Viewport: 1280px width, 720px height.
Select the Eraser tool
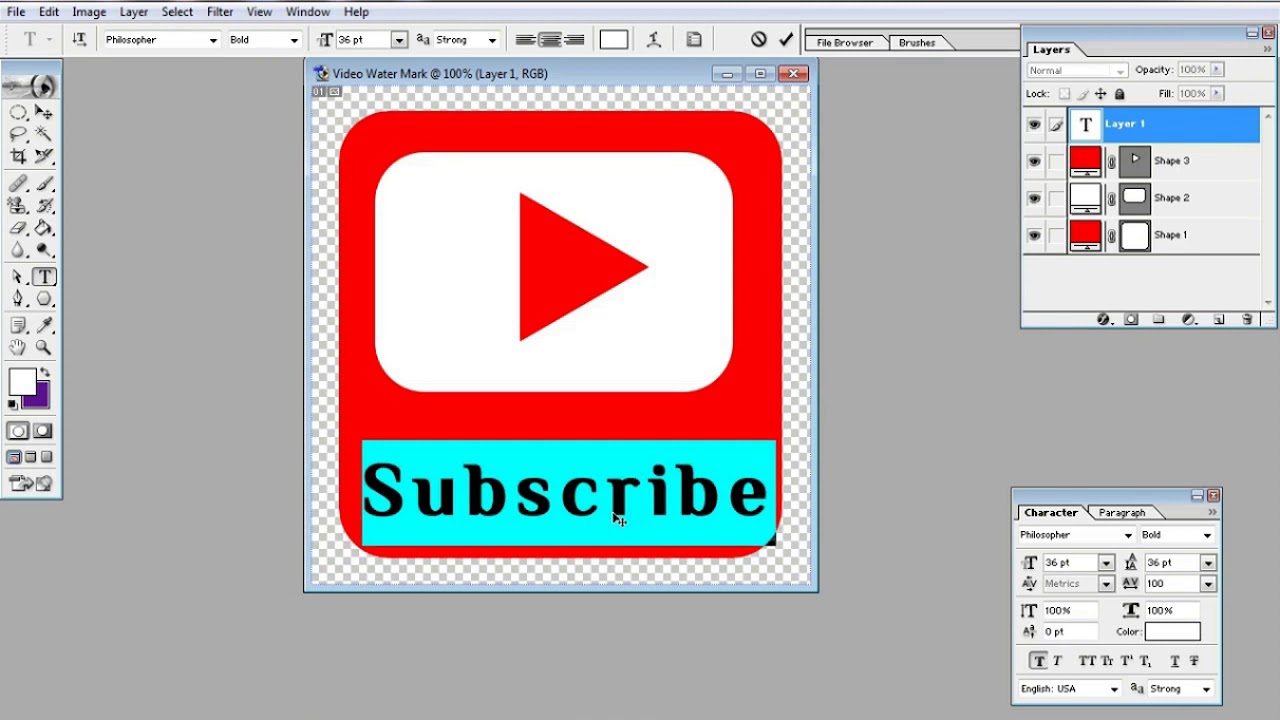pos(18,228)
